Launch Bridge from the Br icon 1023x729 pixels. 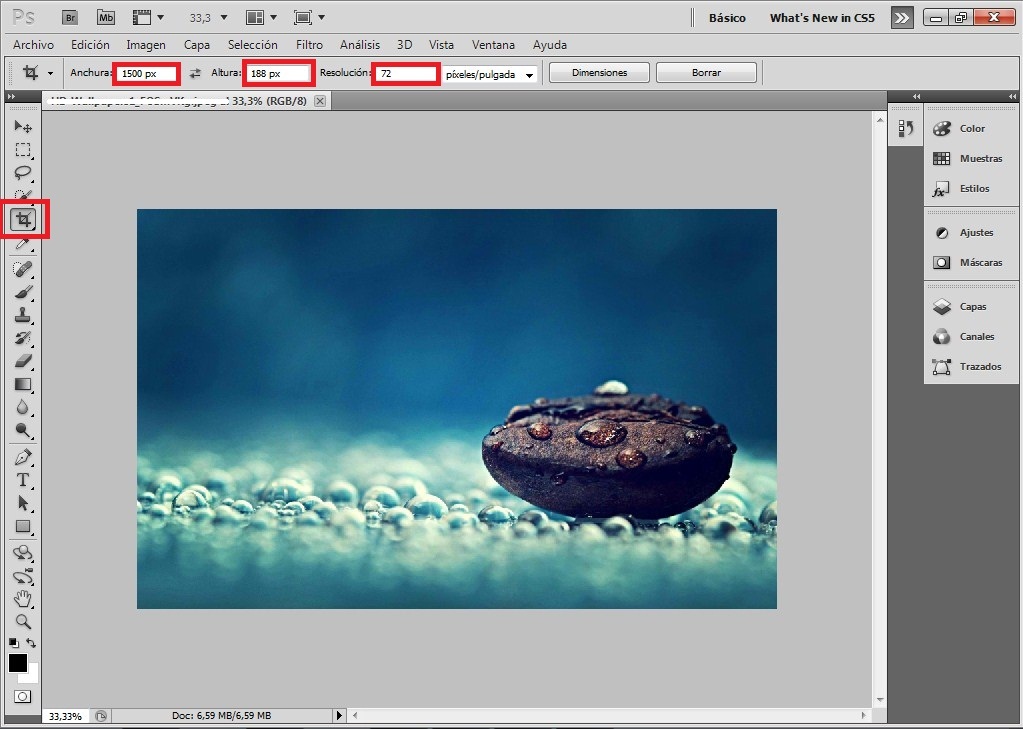click(69, 18)
